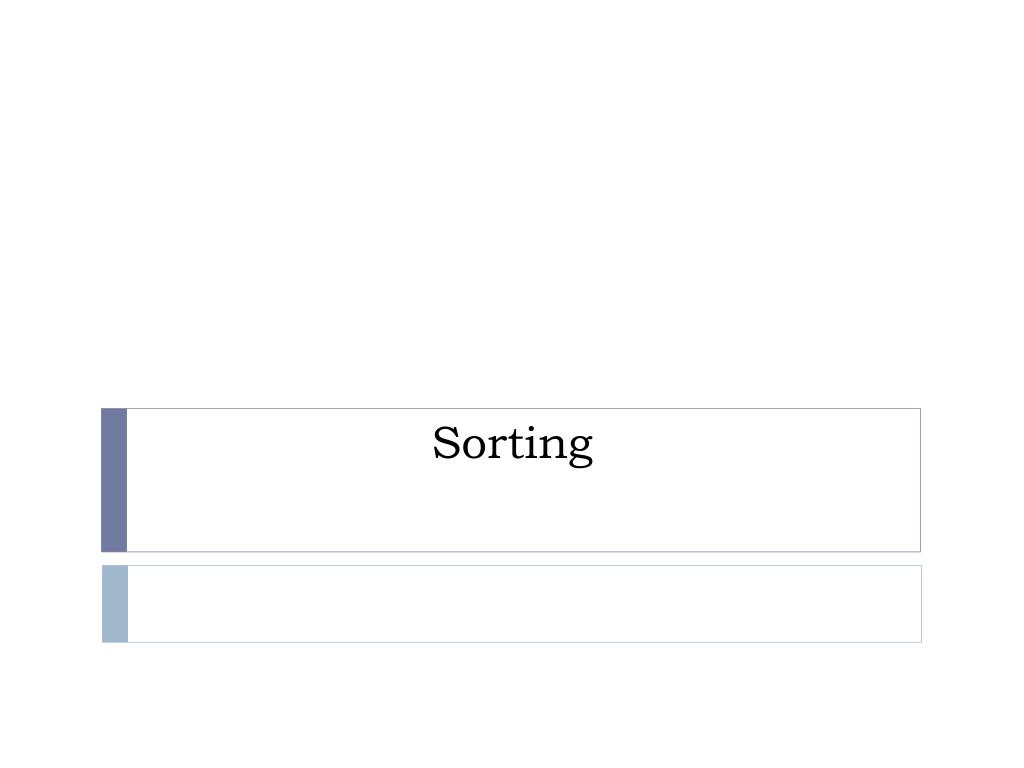Click the title box area left of "Sorting"
This screenshot has height=768, width=1024.
tap(280, 444)
